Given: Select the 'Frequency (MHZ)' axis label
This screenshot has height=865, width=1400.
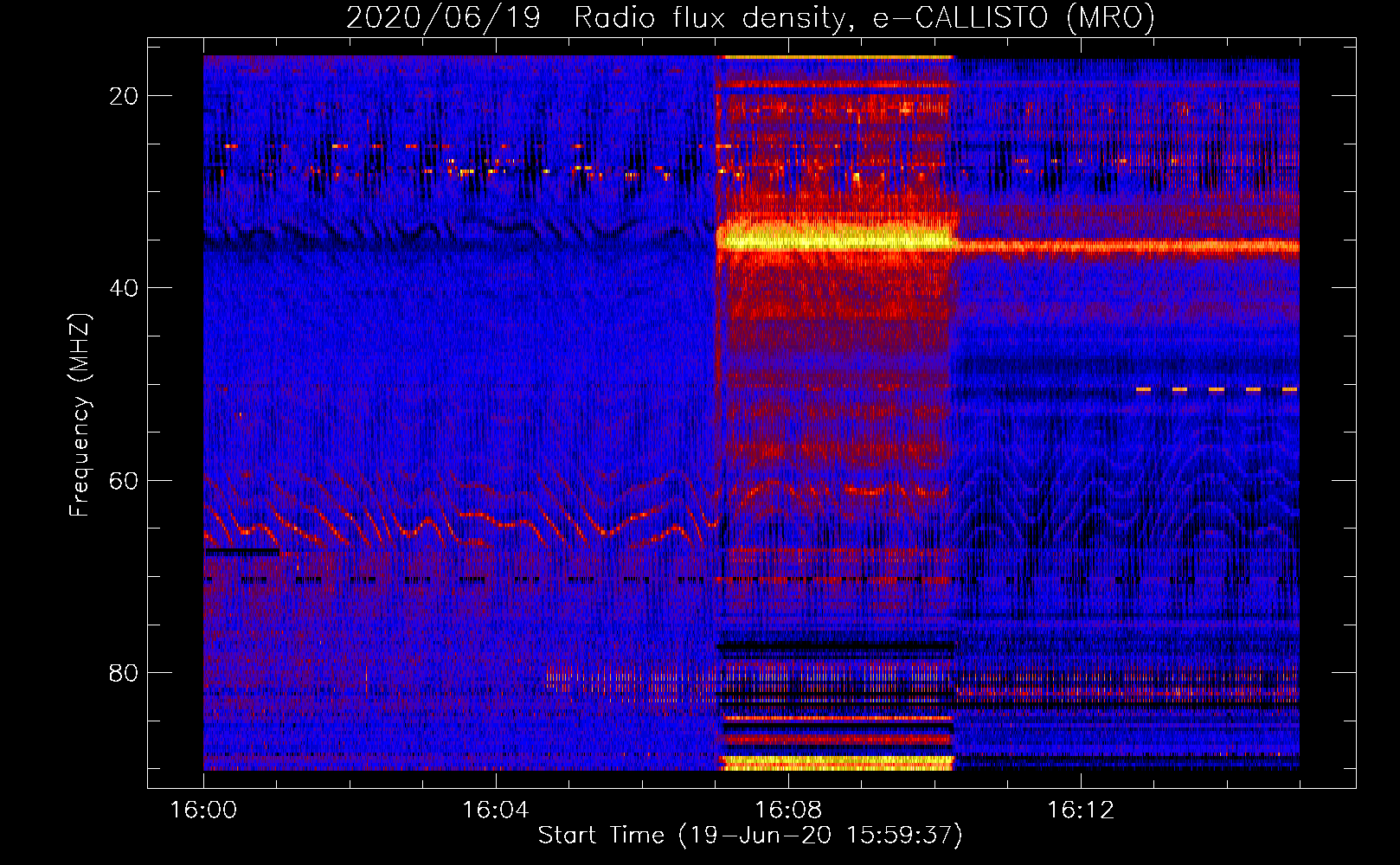Looking at the screenshot, I should (x=80, y=415).
